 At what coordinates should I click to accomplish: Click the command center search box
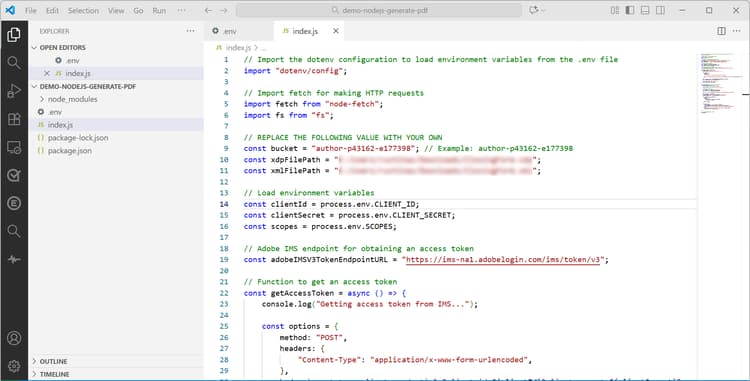379,10
